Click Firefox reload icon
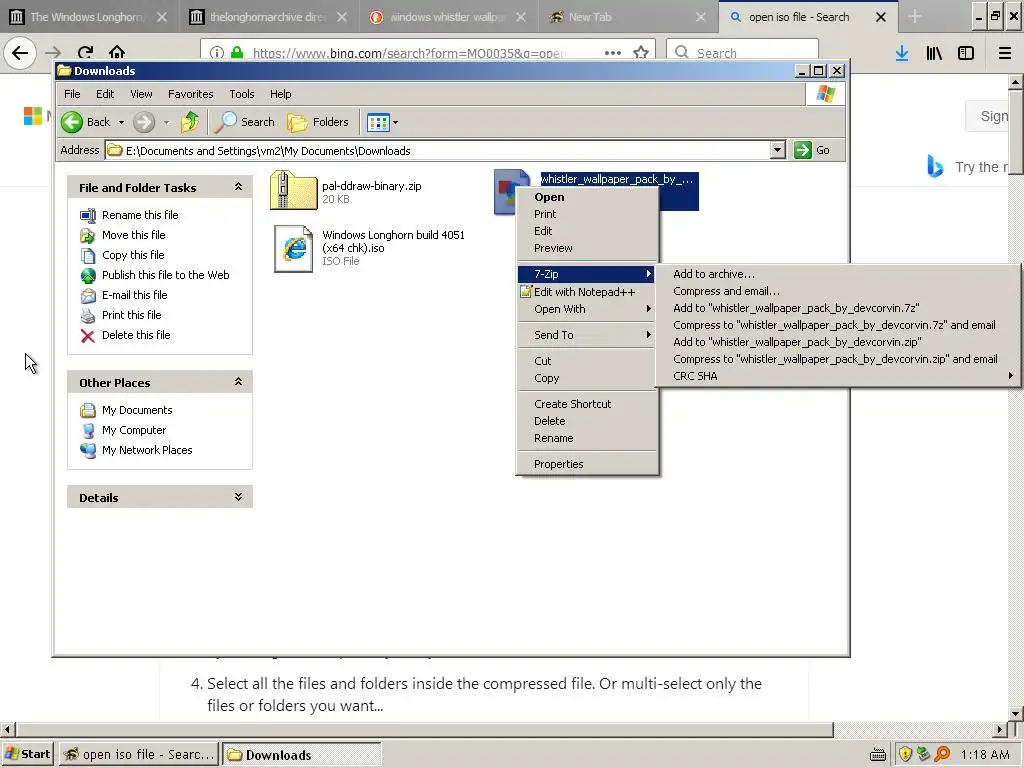 tap(86, 52)
